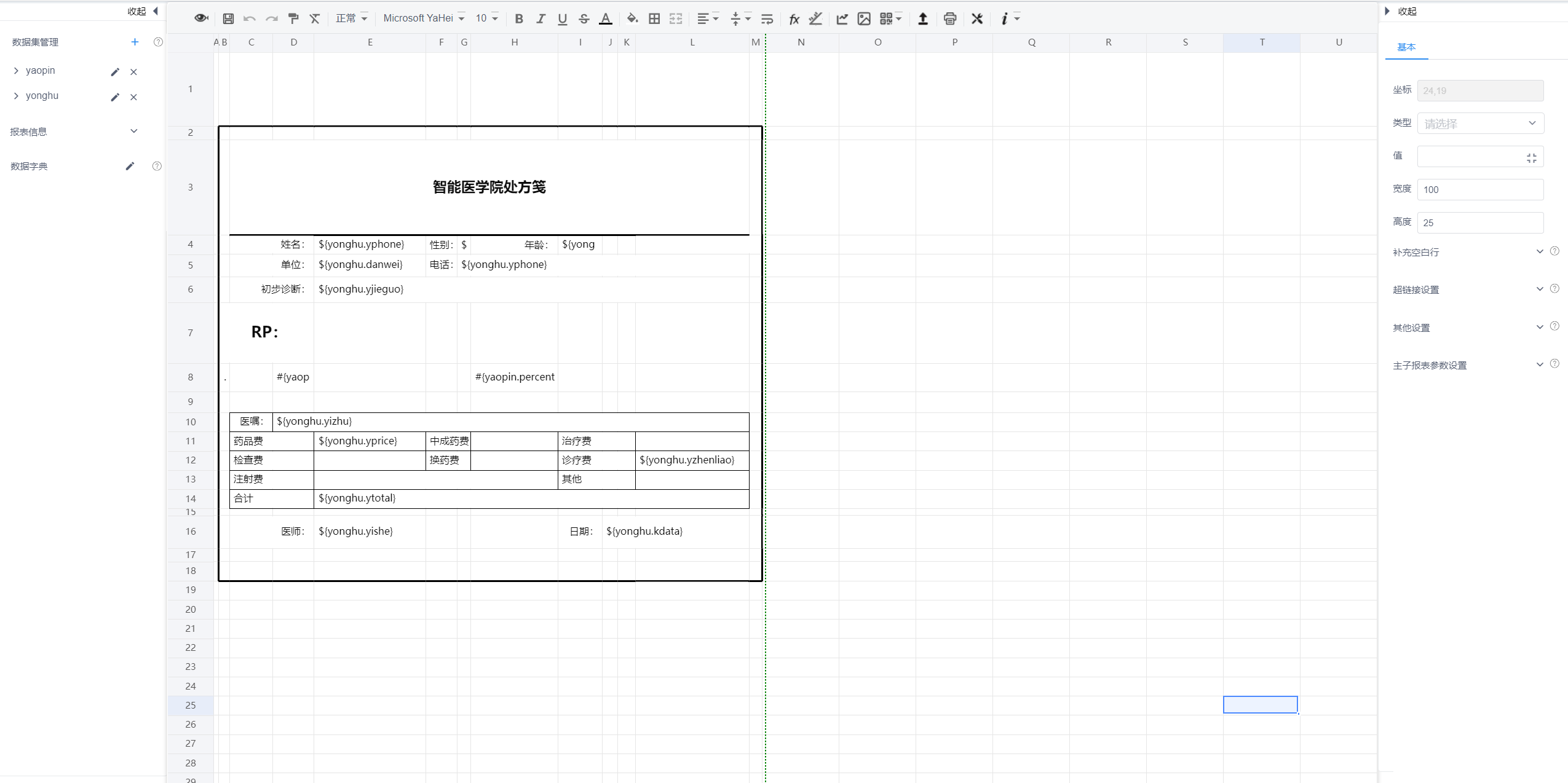The image size is (1568, 783).
Task: Pick the font color tool
Action: 605,18
